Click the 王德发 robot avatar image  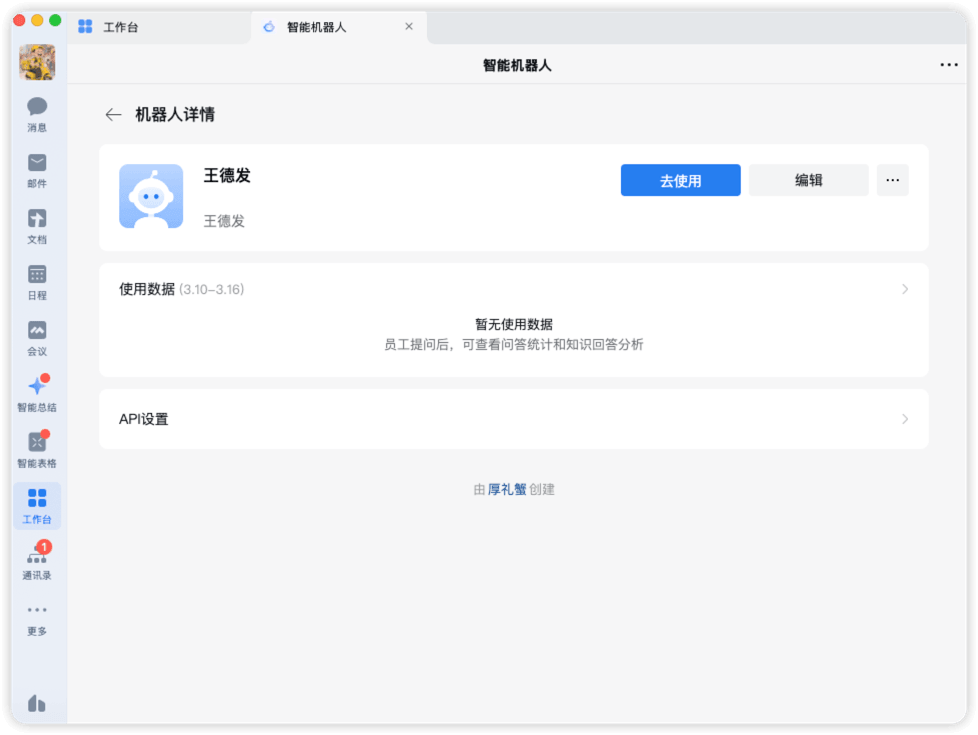[151, 196]
